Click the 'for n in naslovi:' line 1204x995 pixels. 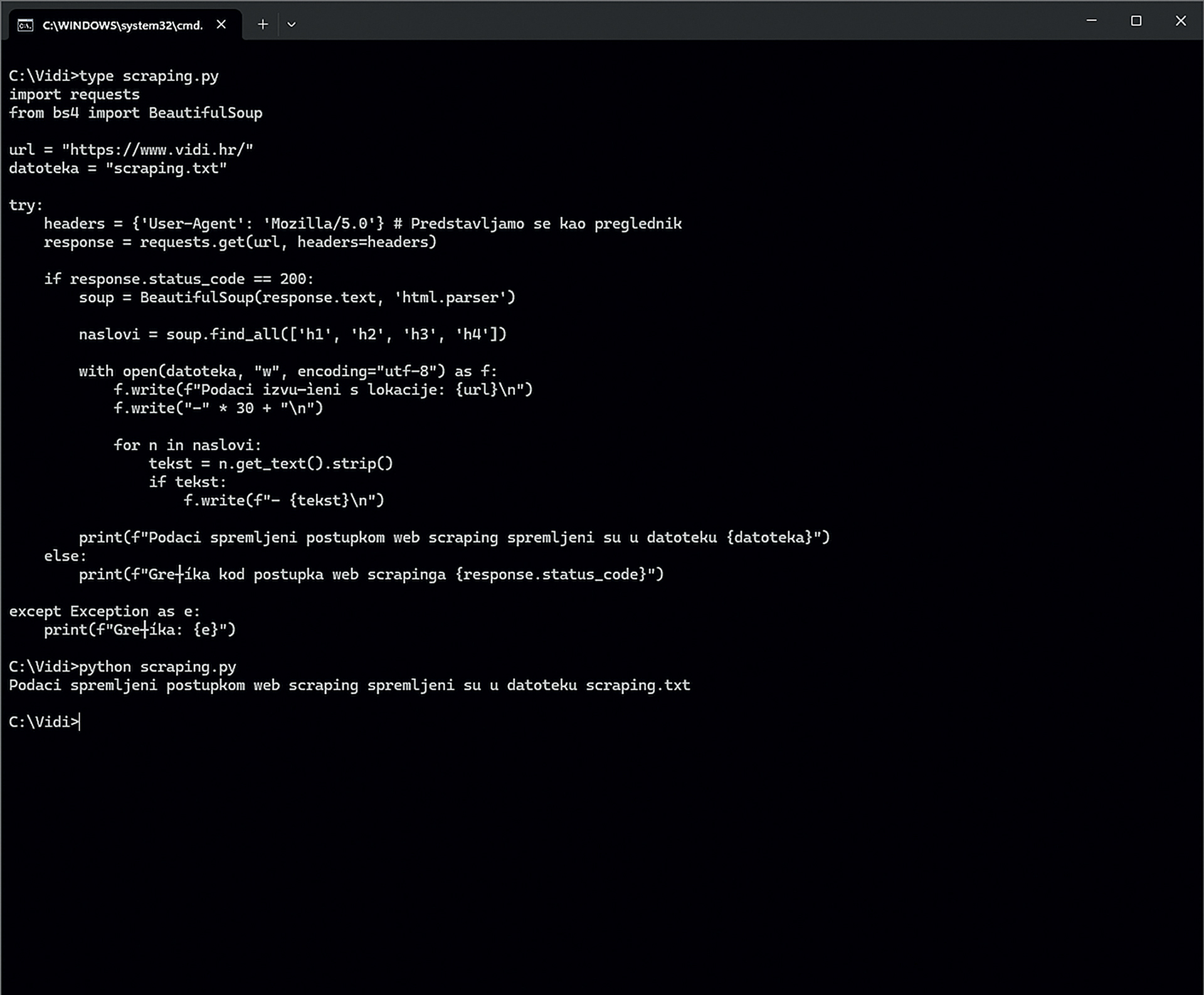click(x=187, y=445)
